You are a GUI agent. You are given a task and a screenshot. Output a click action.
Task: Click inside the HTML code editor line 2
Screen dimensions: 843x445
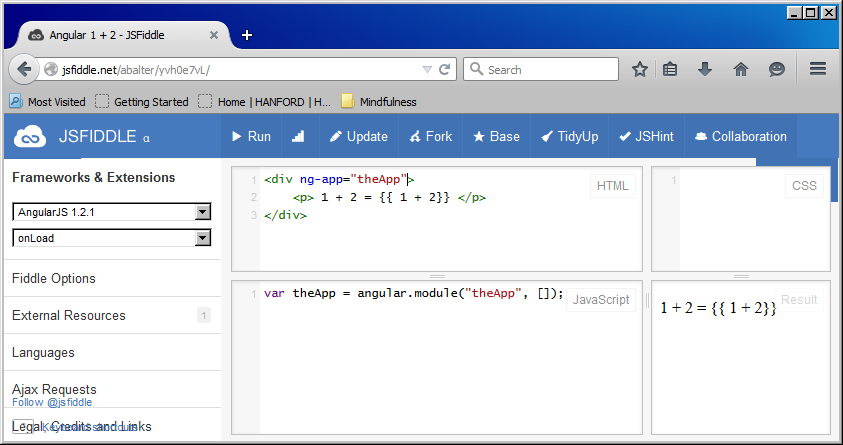tap(389, 198)
